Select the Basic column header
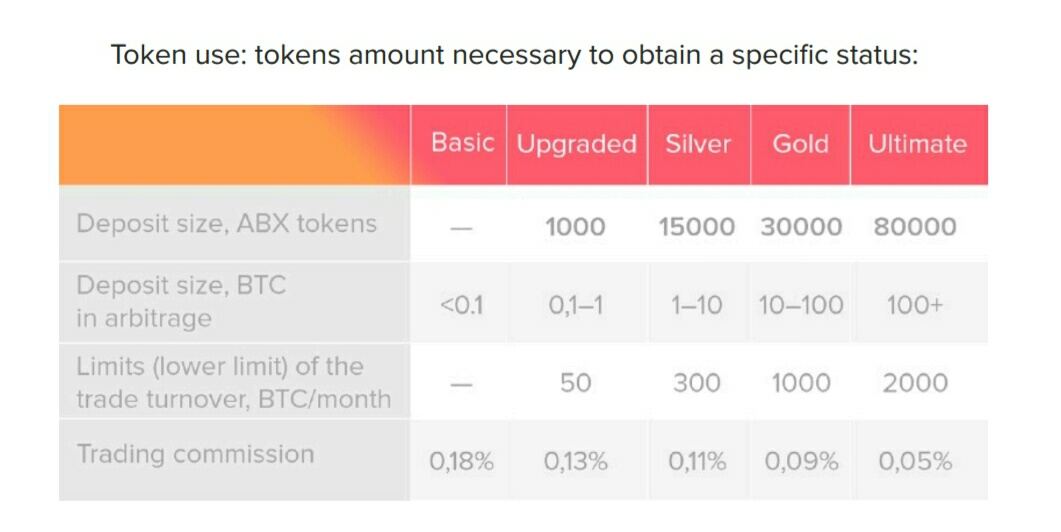The height and width of the screenshot is (532, 1061). tap(462, 143)
